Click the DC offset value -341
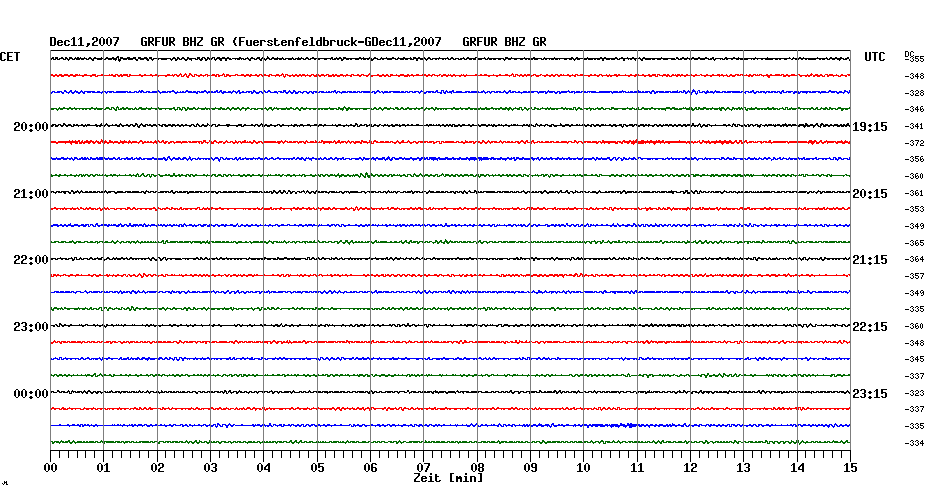The height and width of the screenshot is (494, 930). point(915,126)
